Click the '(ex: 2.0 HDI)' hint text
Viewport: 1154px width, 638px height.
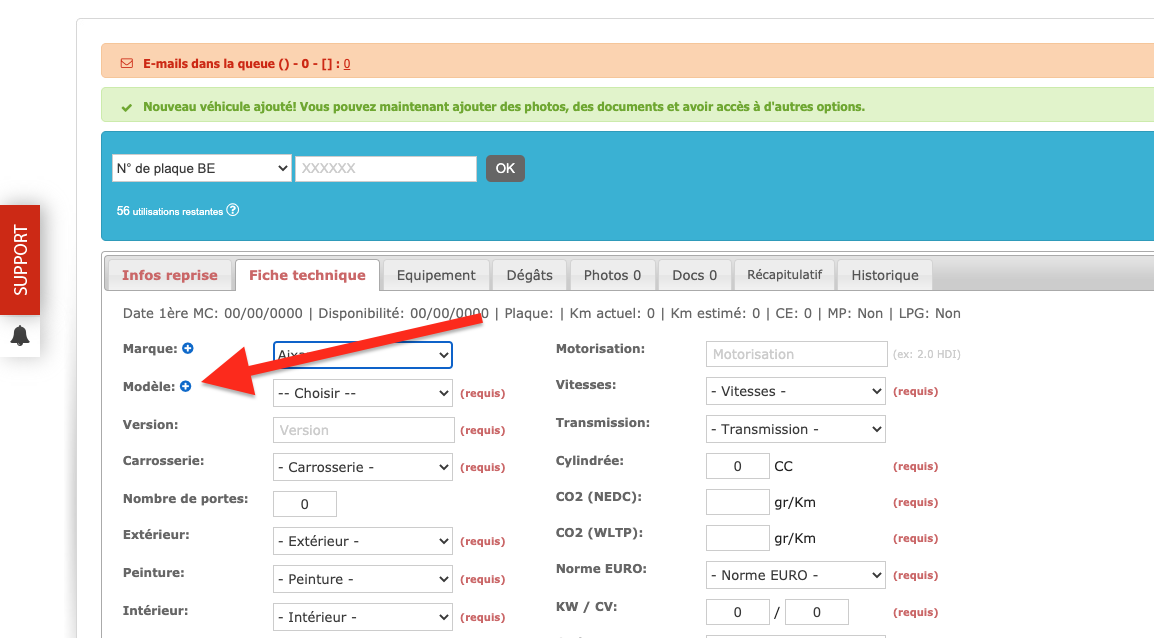tap(927, 354)
